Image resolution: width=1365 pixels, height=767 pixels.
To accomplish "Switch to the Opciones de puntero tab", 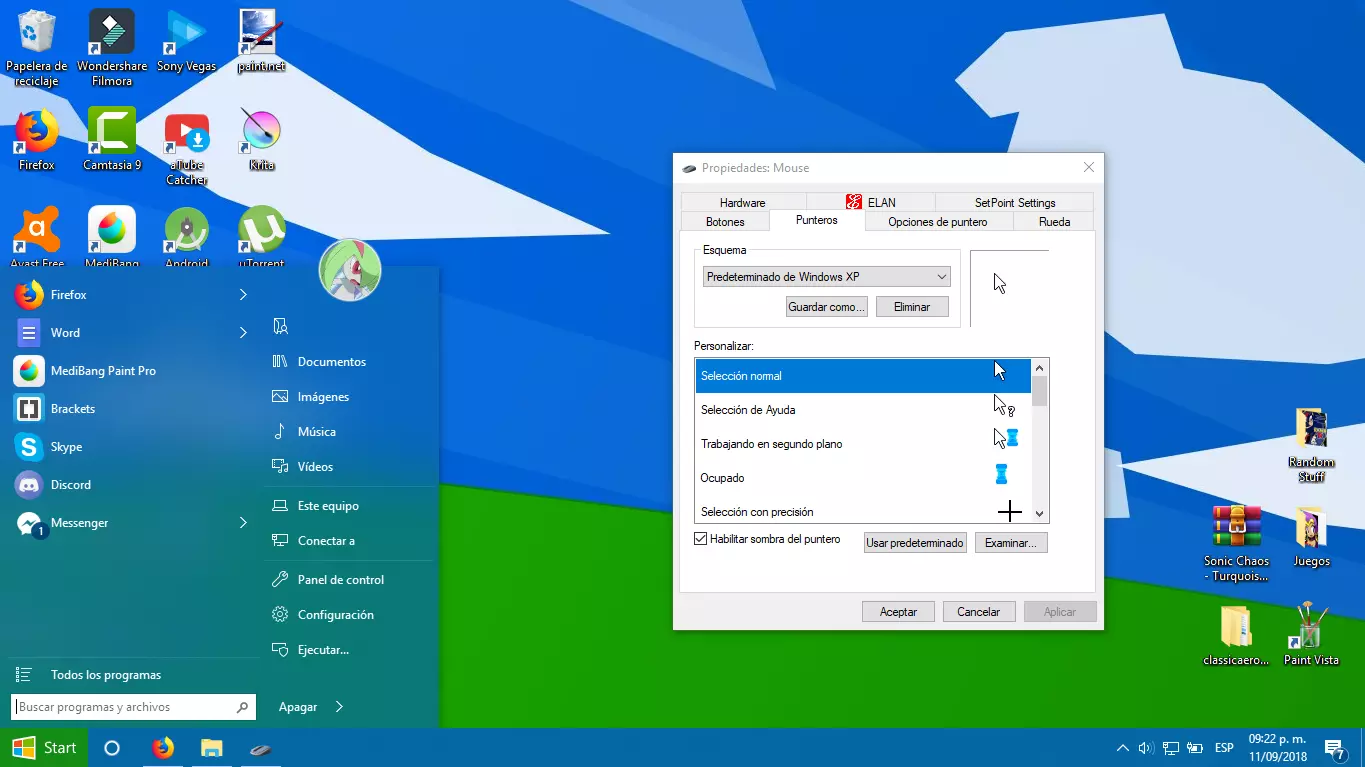I will 937,222.
